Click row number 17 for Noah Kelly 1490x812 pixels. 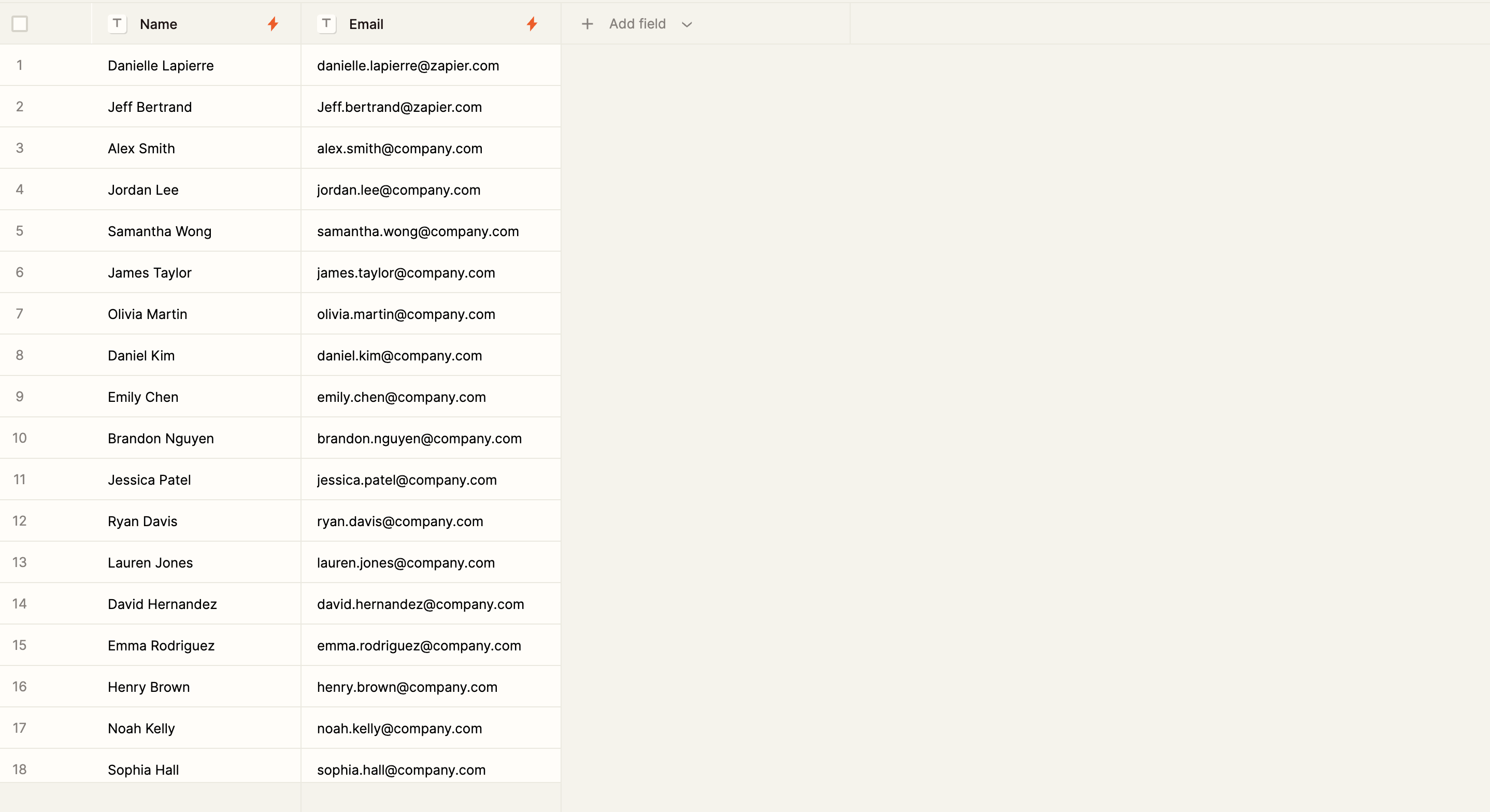click(x=20, y=728)
